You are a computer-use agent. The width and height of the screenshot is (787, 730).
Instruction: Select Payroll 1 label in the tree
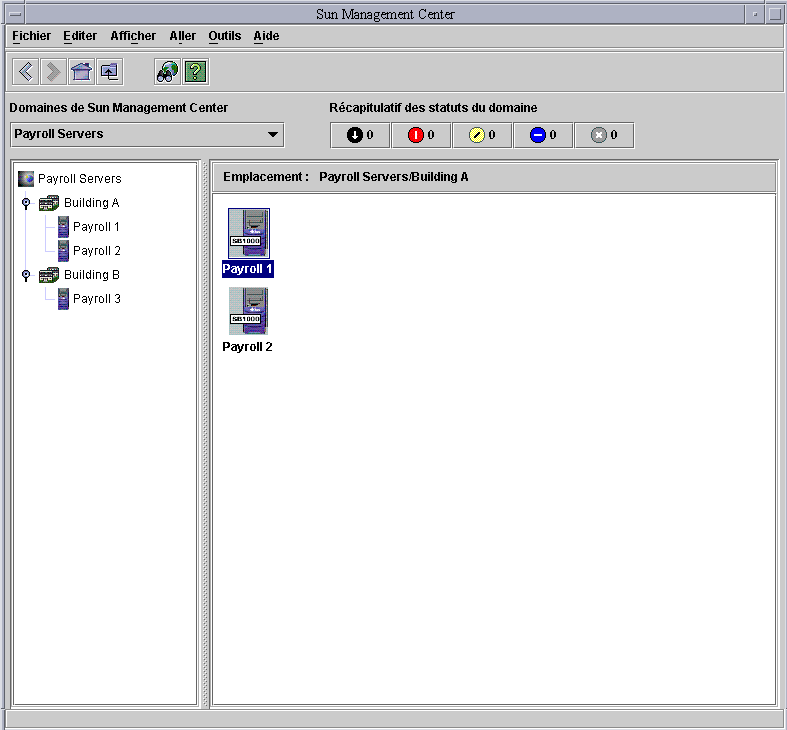[x=96, y=227]
